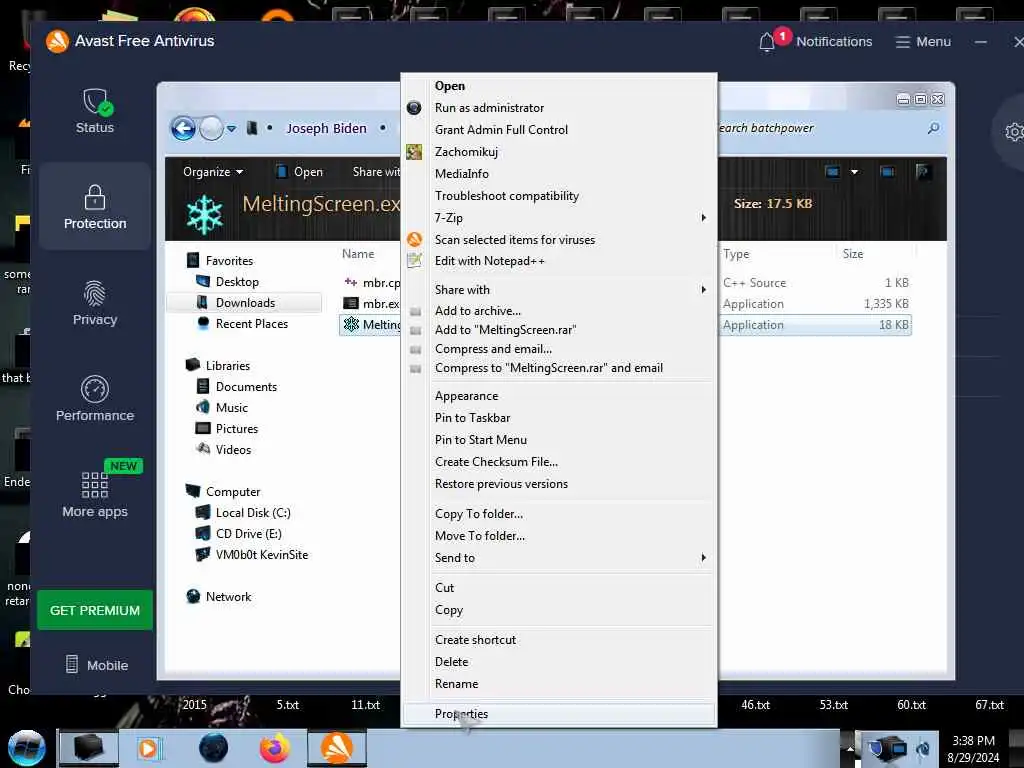The width and height of the screenshot is (1024, 768).
Task: Open Avast Menu hamburger
Action: pos(923,41)
